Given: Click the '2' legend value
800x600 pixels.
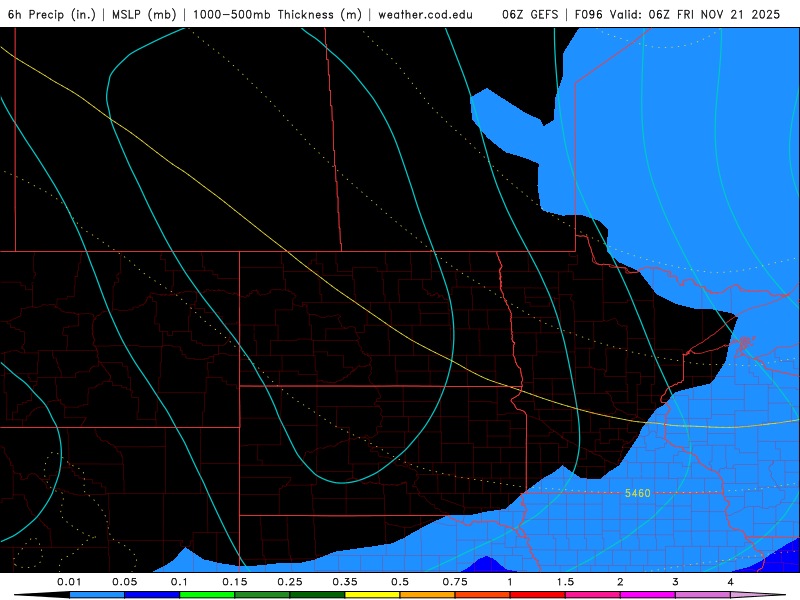Looking at the screenshot, I should point(620,582).
